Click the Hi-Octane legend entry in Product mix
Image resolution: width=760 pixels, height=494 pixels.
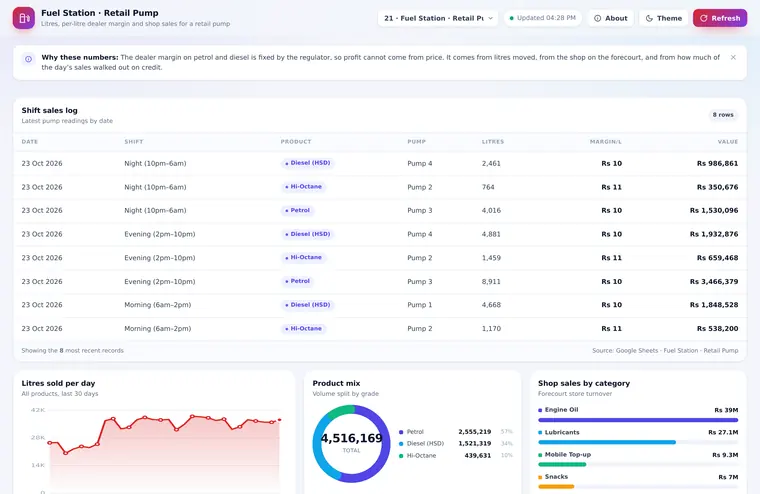[456, 456]
